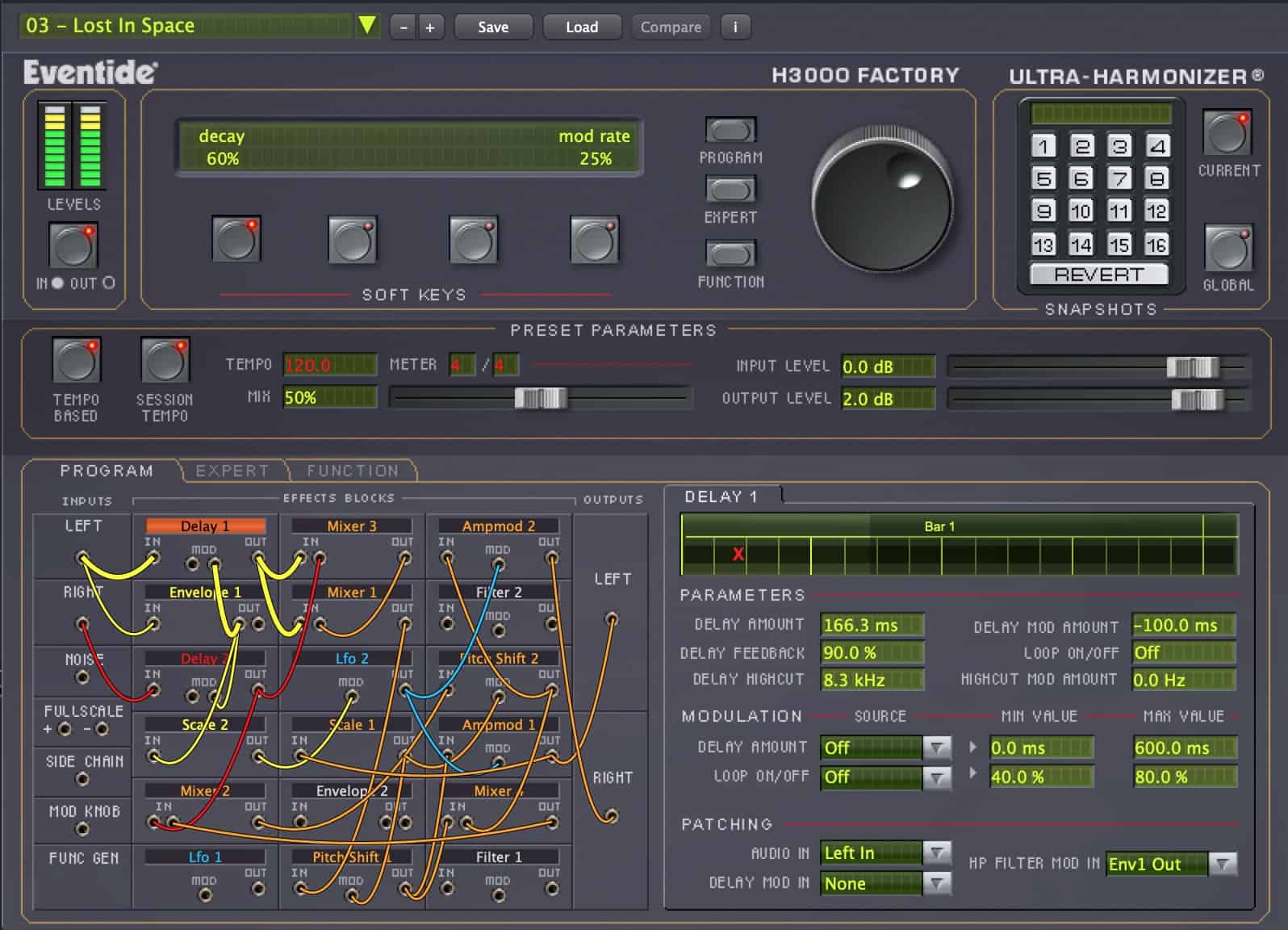Screen dimensions: 1288x930
Task: Click the soft key under mod rate
Action: 595,239
